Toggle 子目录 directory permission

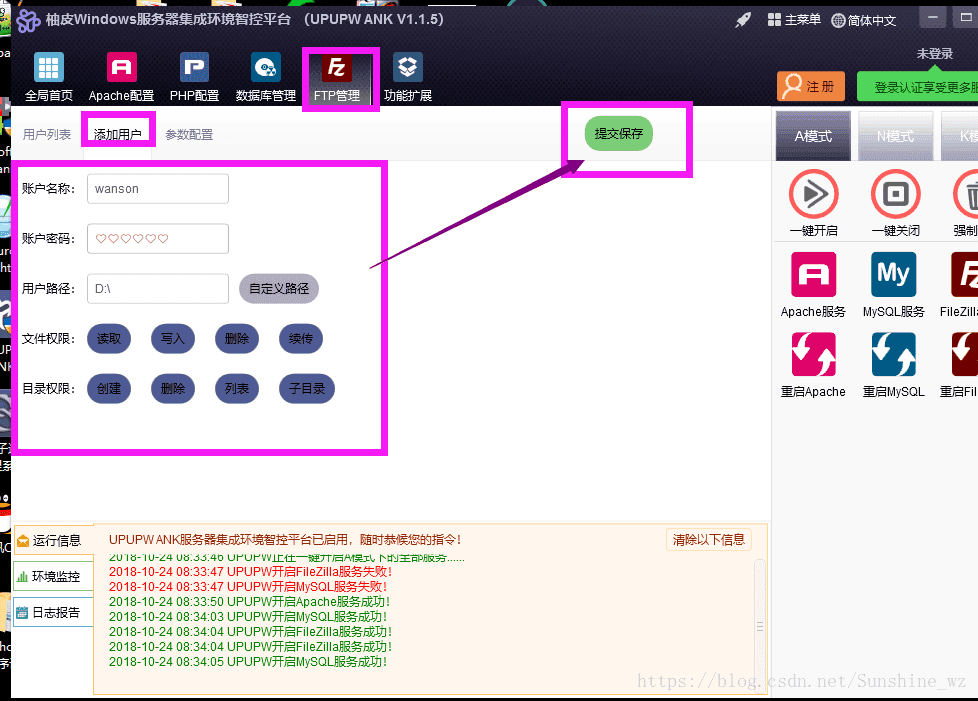(307, 389)
